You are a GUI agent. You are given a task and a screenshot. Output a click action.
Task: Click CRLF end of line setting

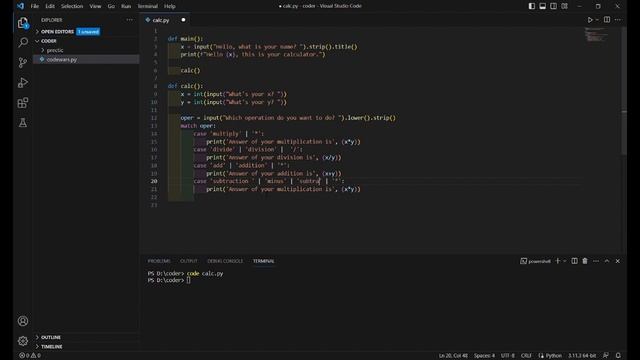(526, 356)
